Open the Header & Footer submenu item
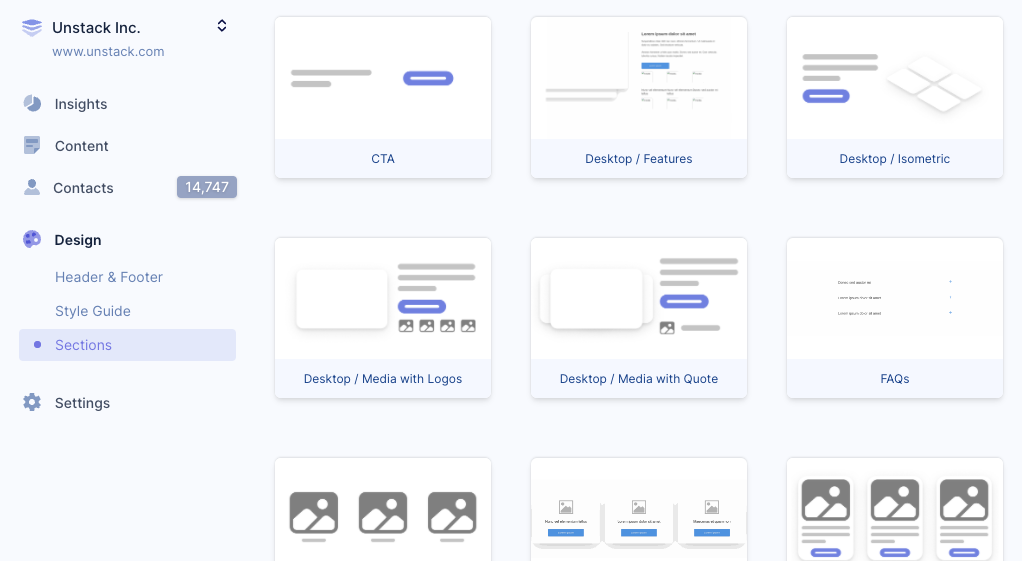1022x561 pixels. 109,277
